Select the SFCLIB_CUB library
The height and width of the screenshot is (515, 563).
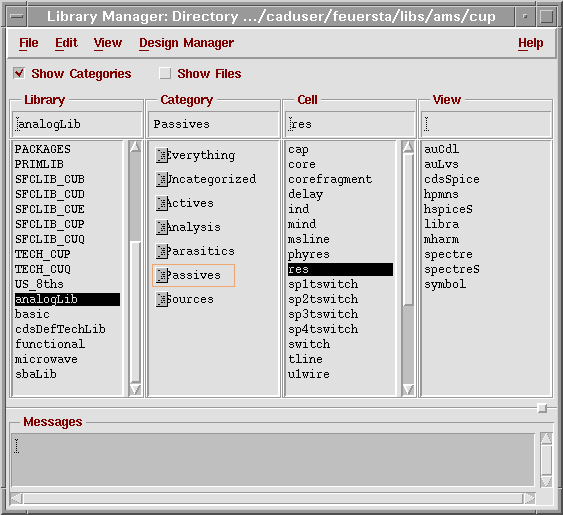(x=50, y=179)
